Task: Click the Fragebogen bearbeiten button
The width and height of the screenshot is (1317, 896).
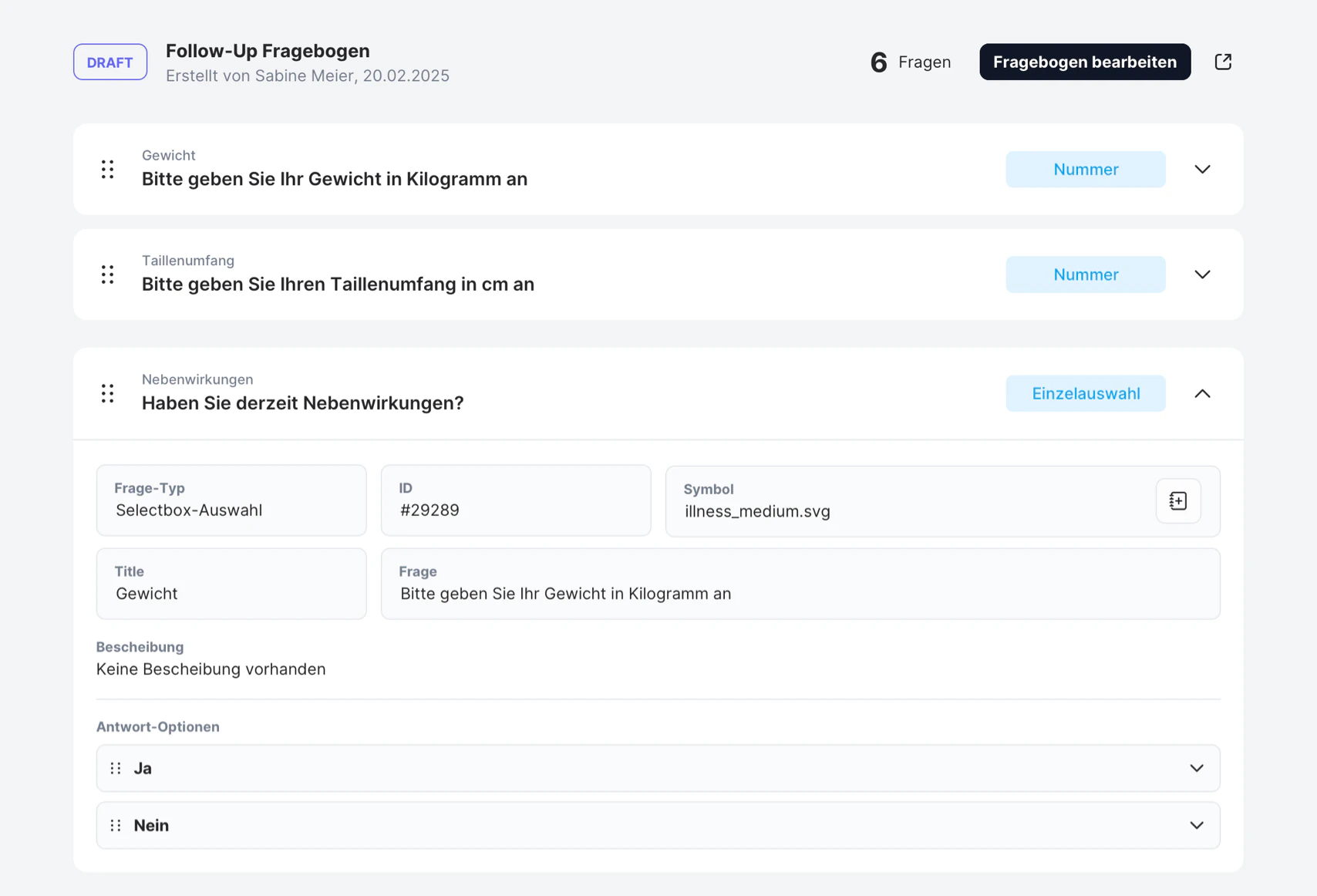Action: 1084,62
